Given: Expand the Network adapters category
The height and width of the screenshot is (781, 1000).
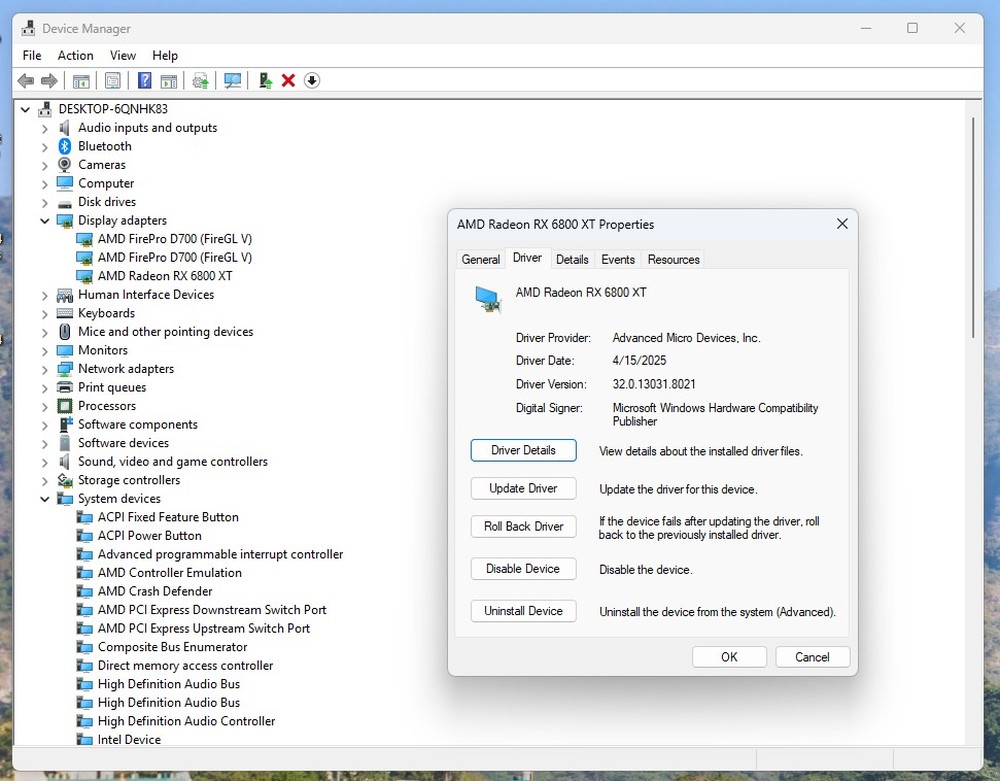Looking at the screenshot, I should (45, 369).
